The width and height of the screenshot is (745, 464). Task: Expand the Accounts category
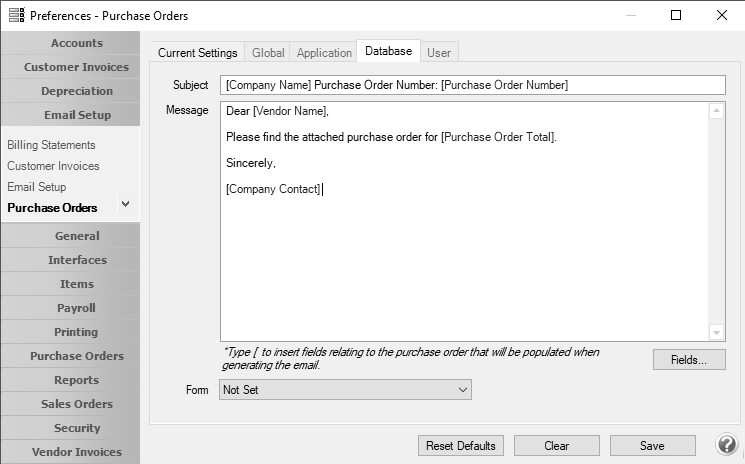pyautogui.click(x=76, y=43)
